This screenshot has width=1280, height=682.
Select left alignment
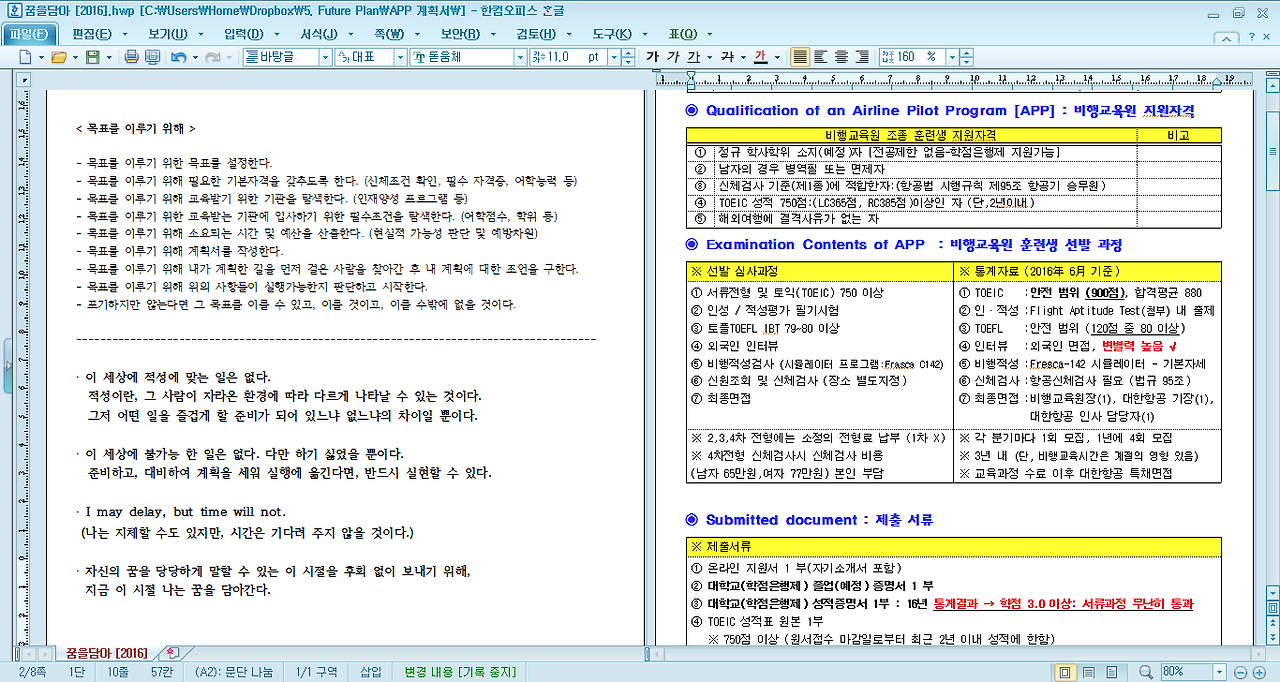pos(820,57)
